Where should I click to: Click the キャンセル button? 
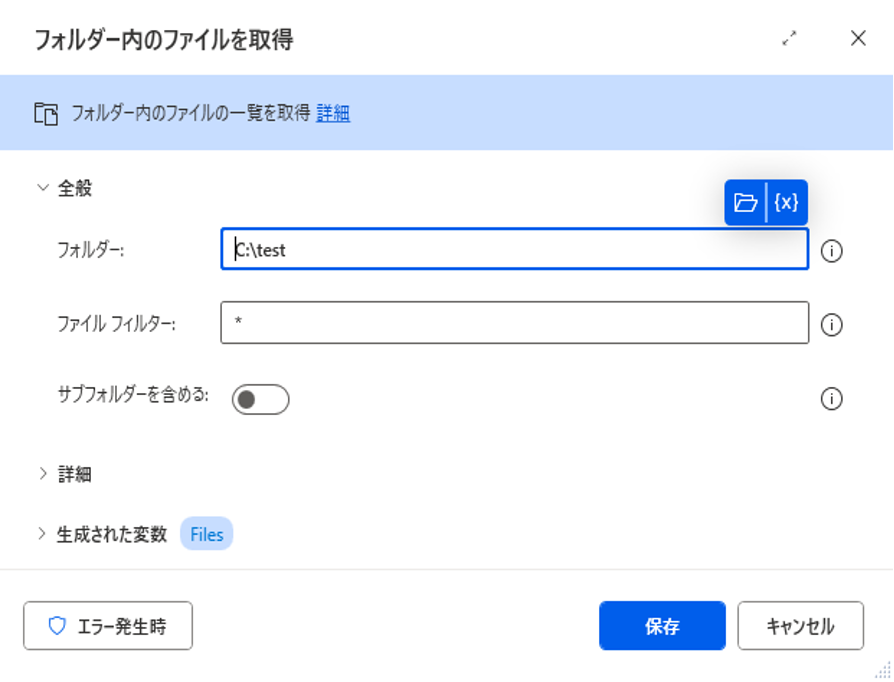pos(800,626)
